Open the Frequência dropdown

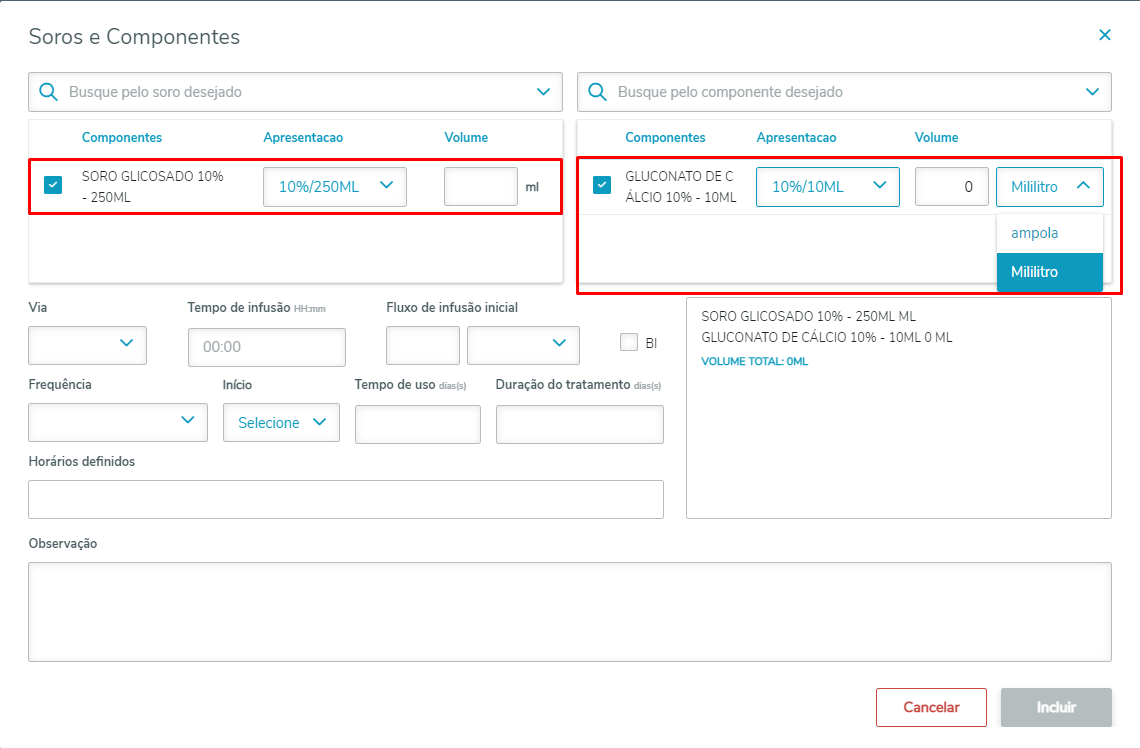tap(118, 422)
